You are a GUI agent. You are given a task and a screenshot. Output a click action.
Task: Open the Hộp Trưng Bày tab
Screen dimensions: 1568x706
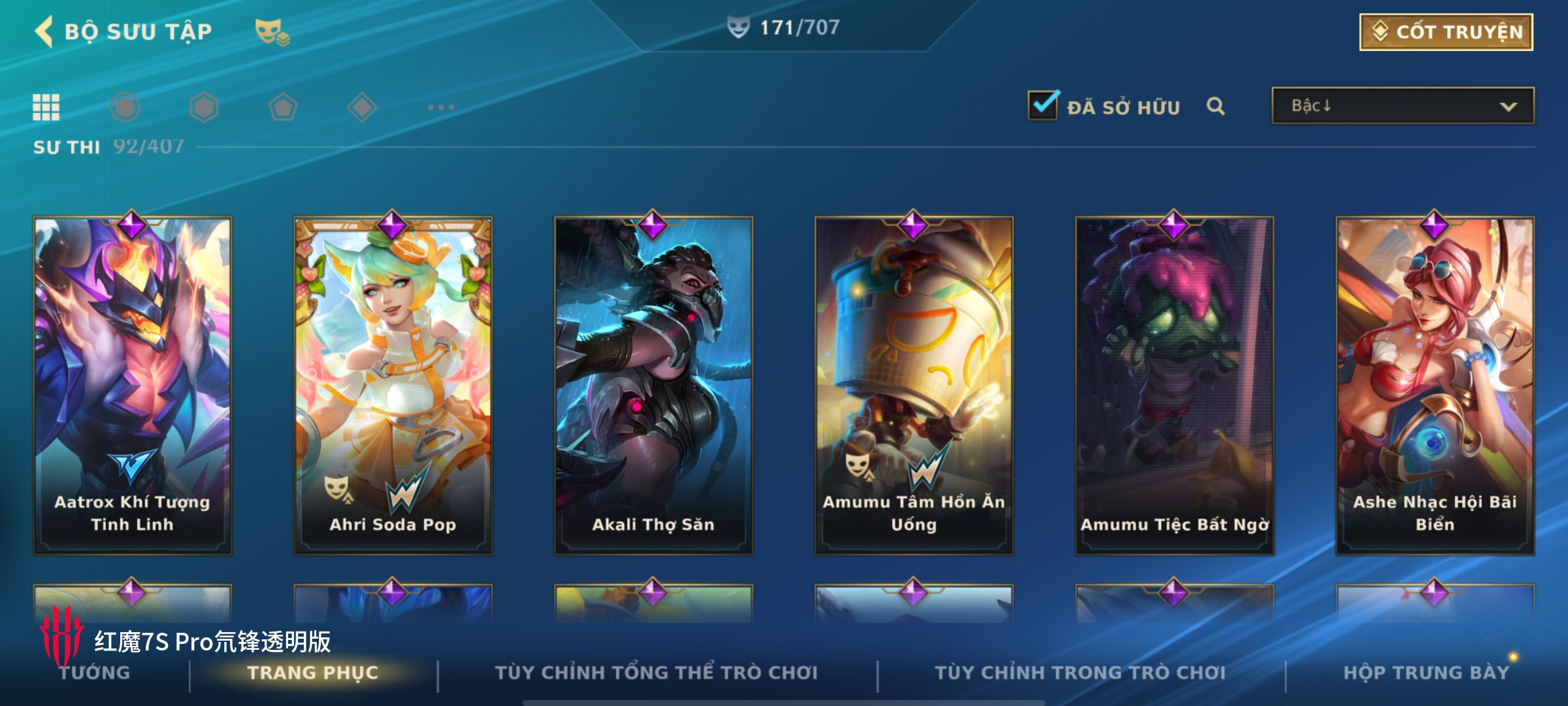(x=1426, y=673)
